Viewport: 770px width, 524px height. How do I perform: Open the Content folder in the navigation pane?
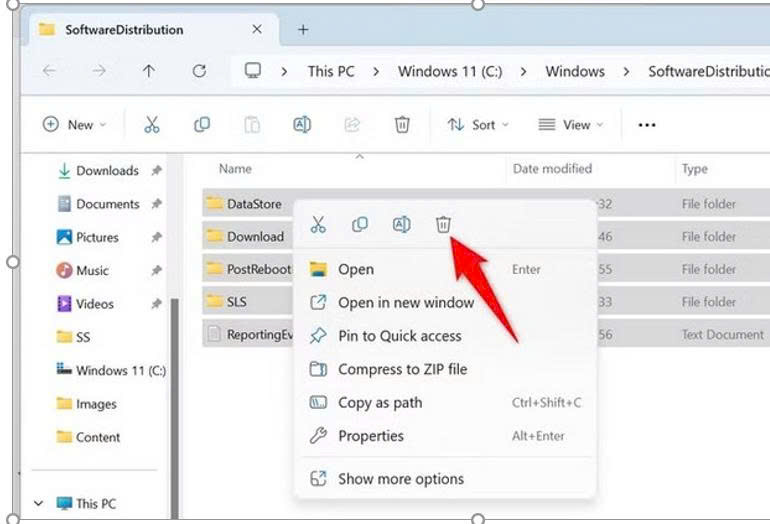88,437
